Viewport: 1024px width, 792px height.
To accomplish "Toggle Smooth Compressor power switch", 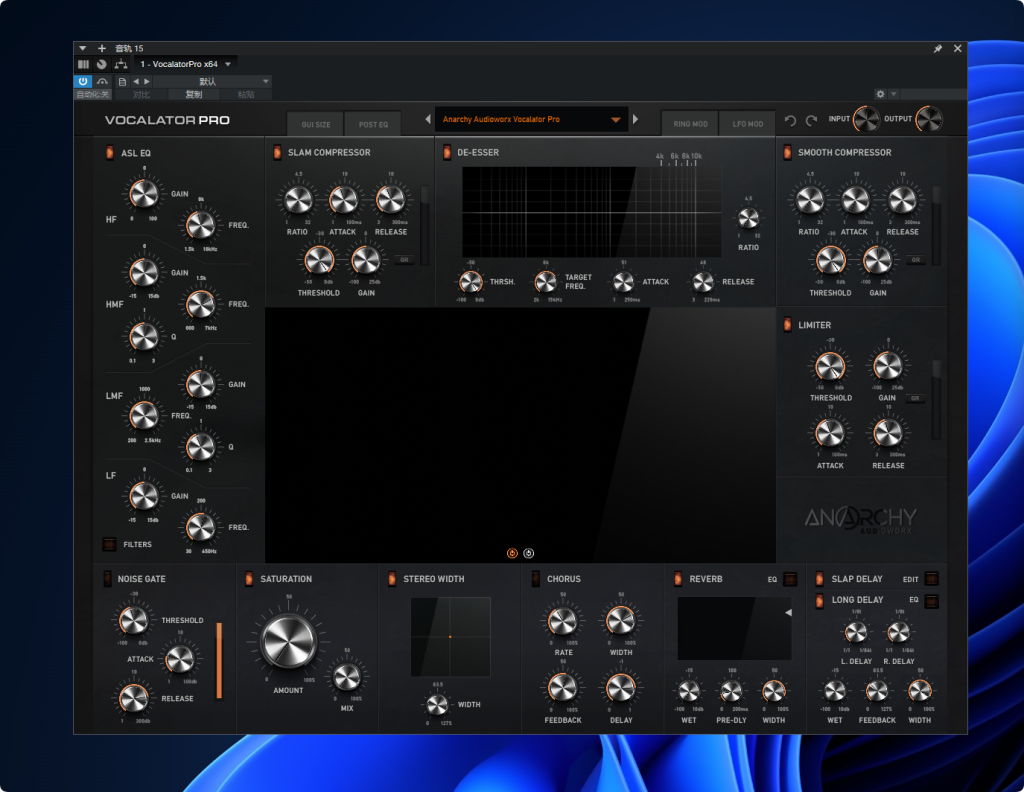I will pos(787,152).
